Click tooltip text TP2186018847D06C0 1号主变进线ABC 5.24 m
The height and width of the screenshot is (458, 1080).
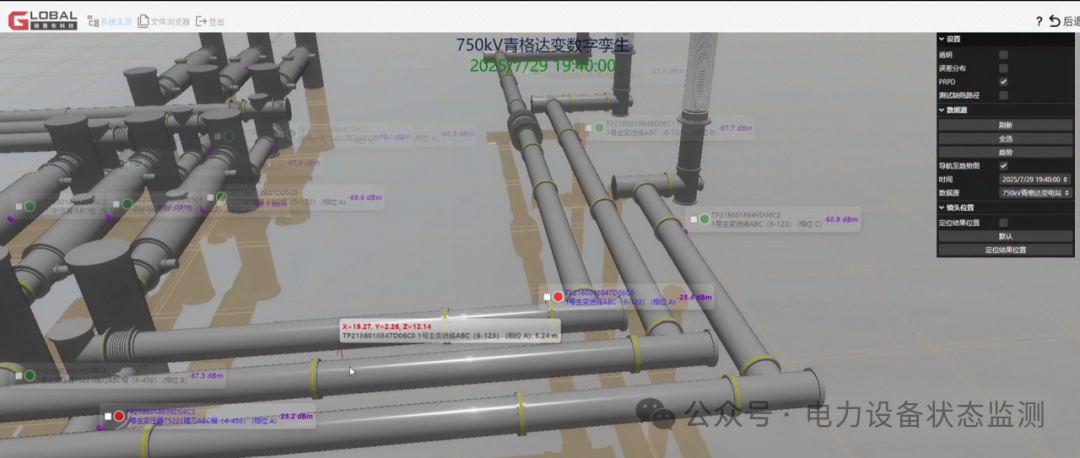click(450, 335)
